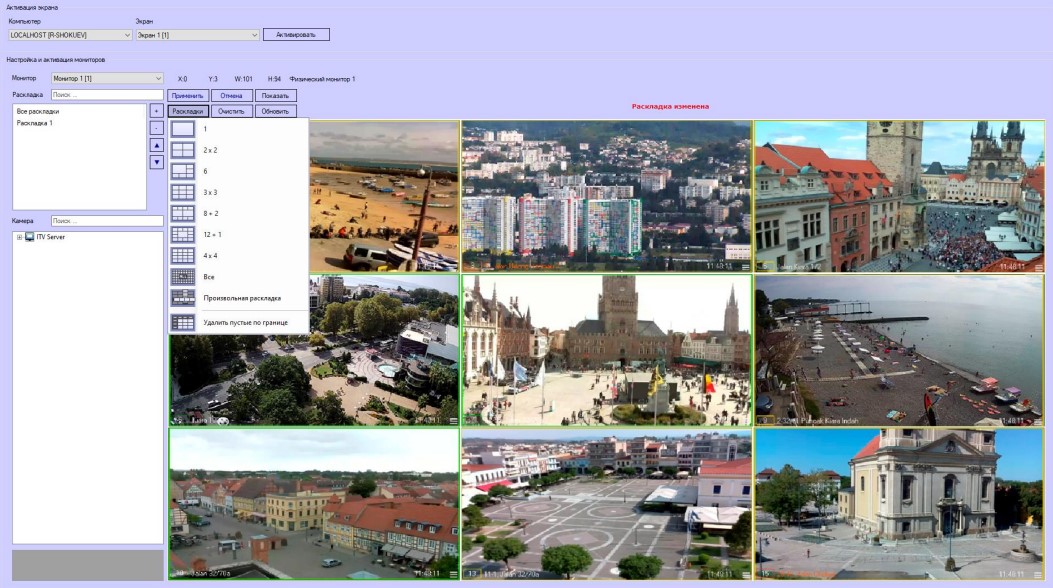The image size is (1053, 588).
Task: Select the 4 x 4 grid icon
Action: click(x=183, y=255)
